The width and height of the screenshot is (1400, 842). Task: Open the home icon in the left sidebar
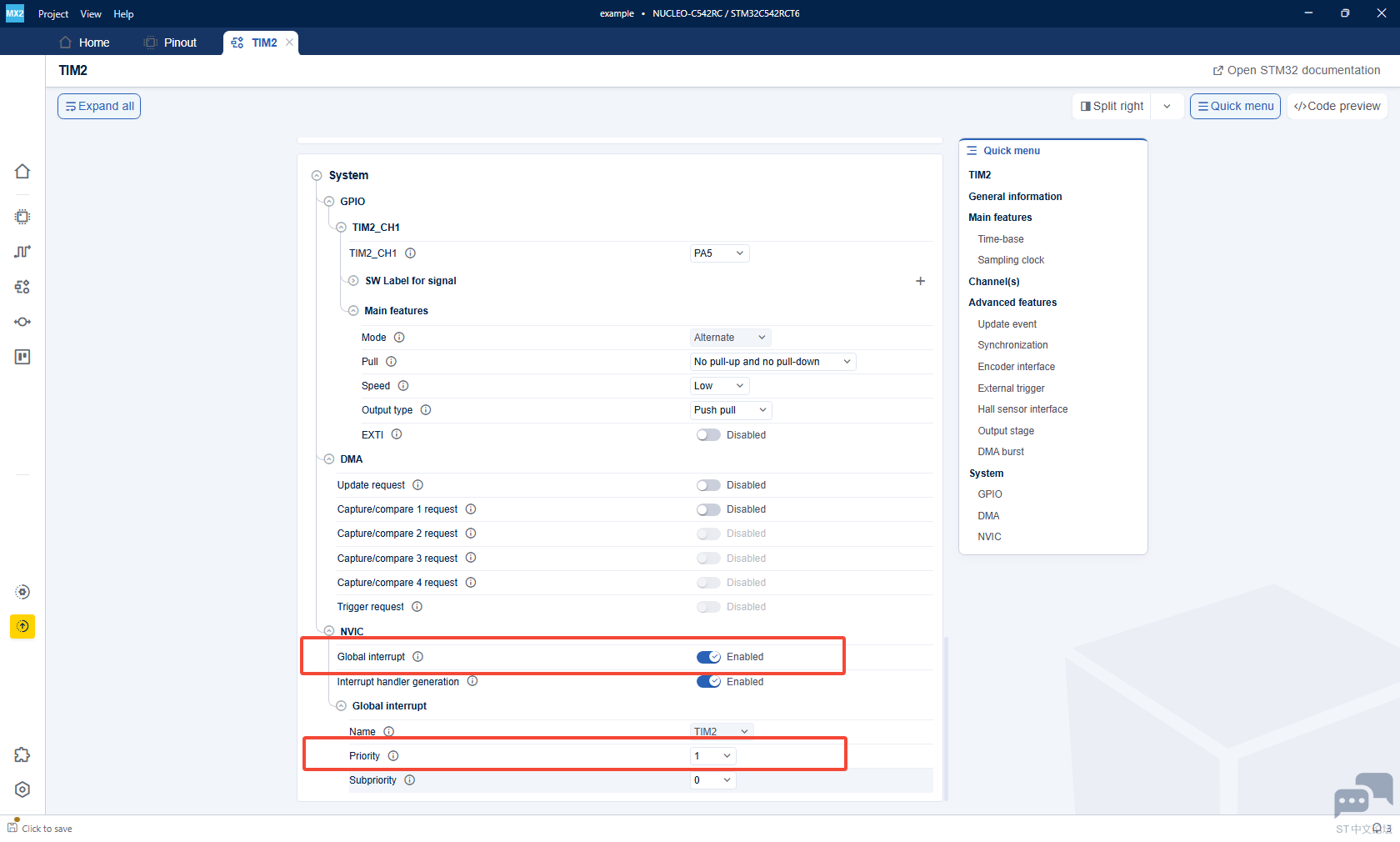(22, 171)
